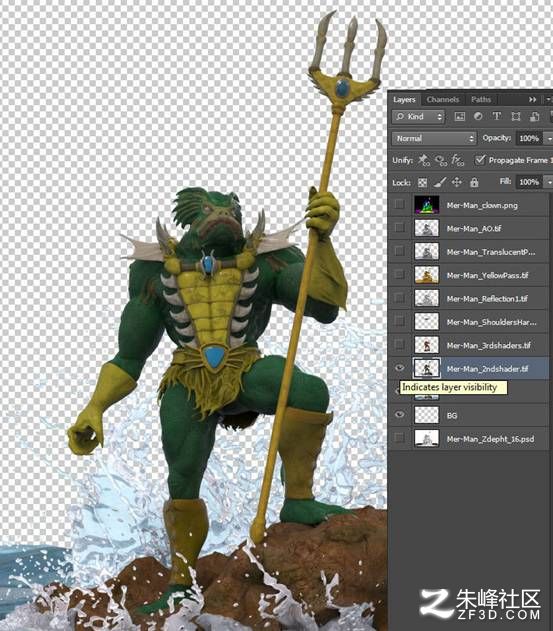Hide the Mer-Man_2ndshader.tif layer
The height and width of the screenshot is (631, 553).
click(x=399, y=368)
